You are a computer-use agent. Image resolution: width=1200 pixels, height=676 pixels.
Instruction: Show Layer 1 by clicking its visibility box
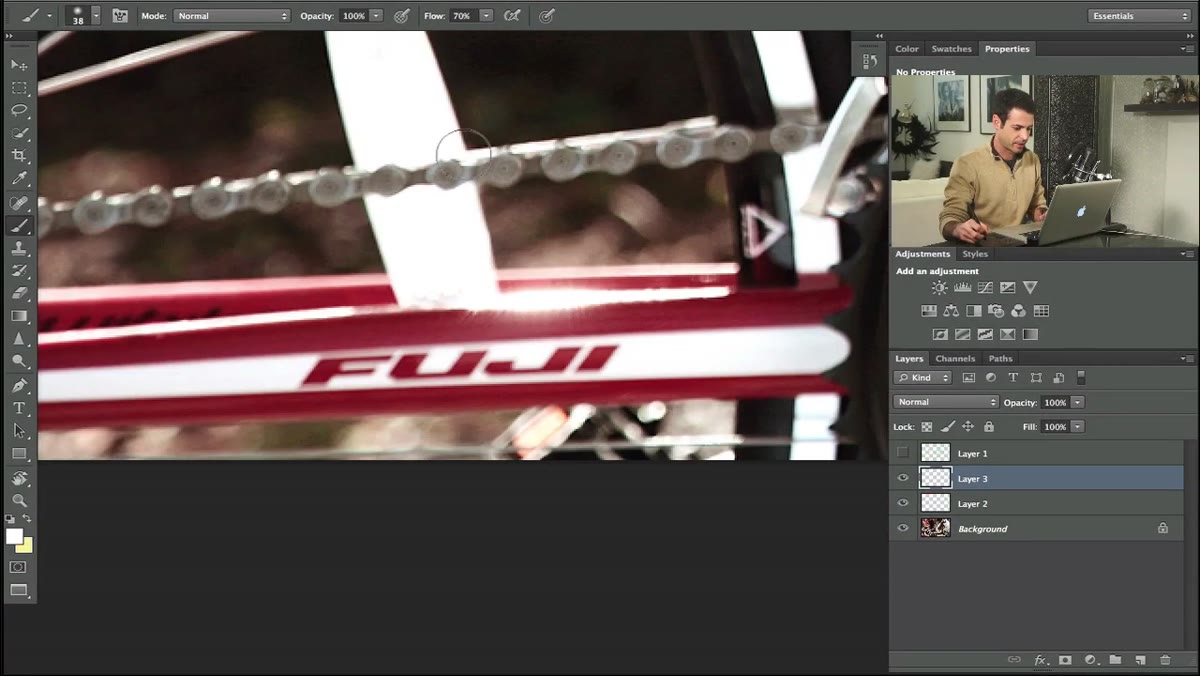tap(903, 453)
